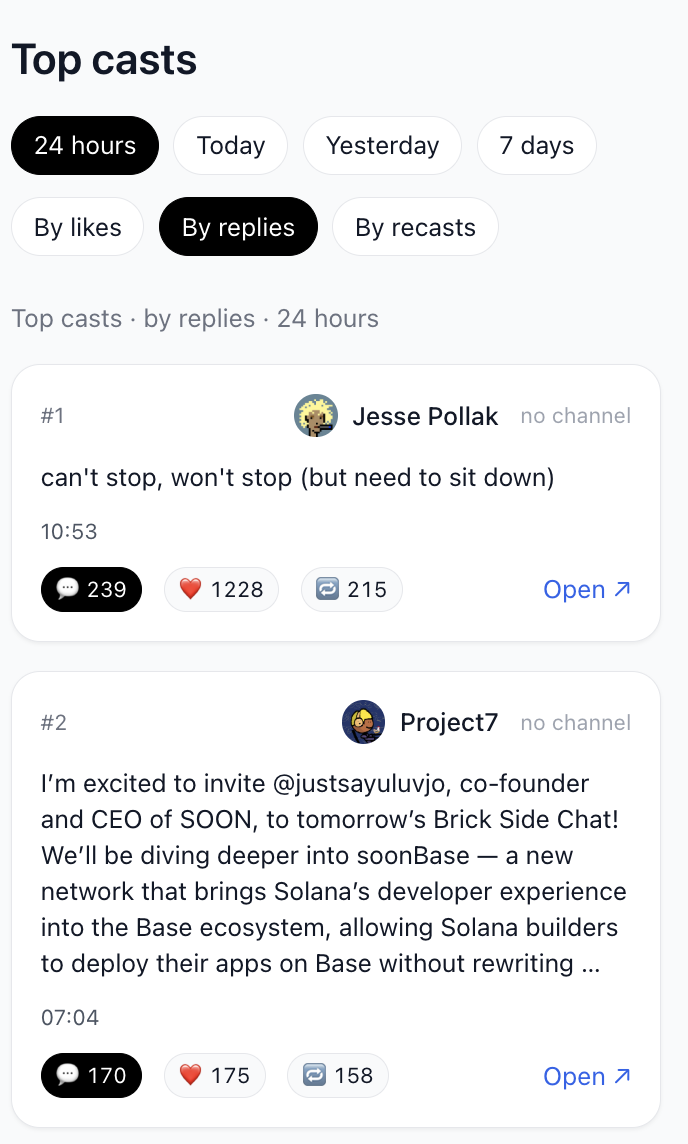Click the recast icon showing 215
The width and height of the screenshot is (688, 1144).
(x=328, y=590)
